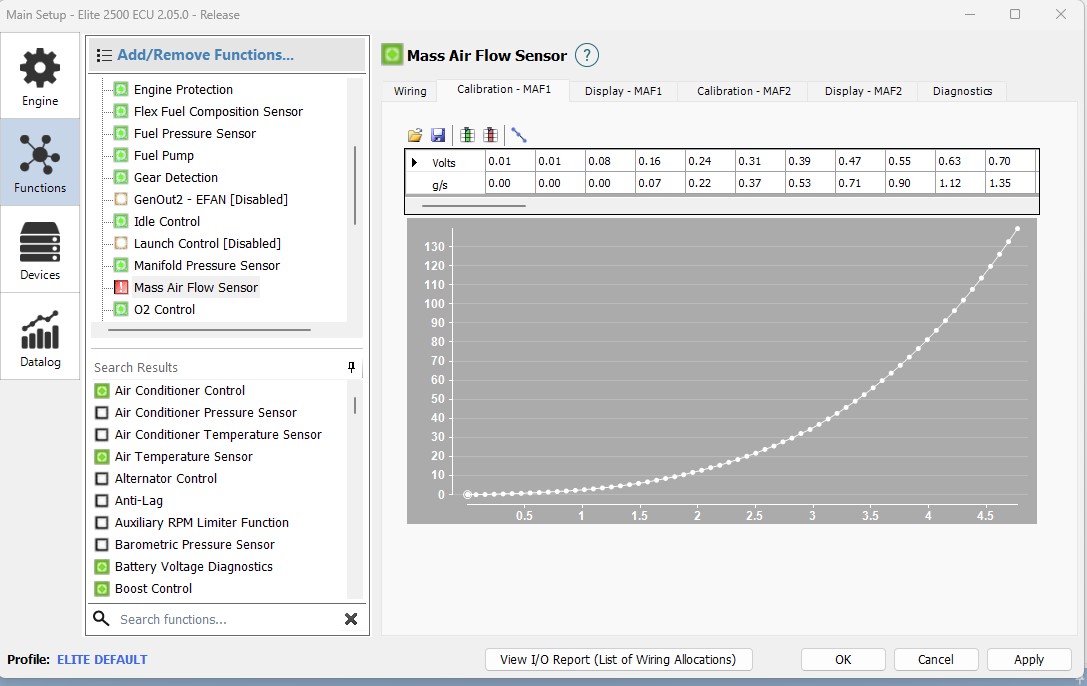This screenshot has height=686, width=1087.
Task: Enable Air Conditioner Temperature Sensor checkbox
Action: tap(102, 434)
